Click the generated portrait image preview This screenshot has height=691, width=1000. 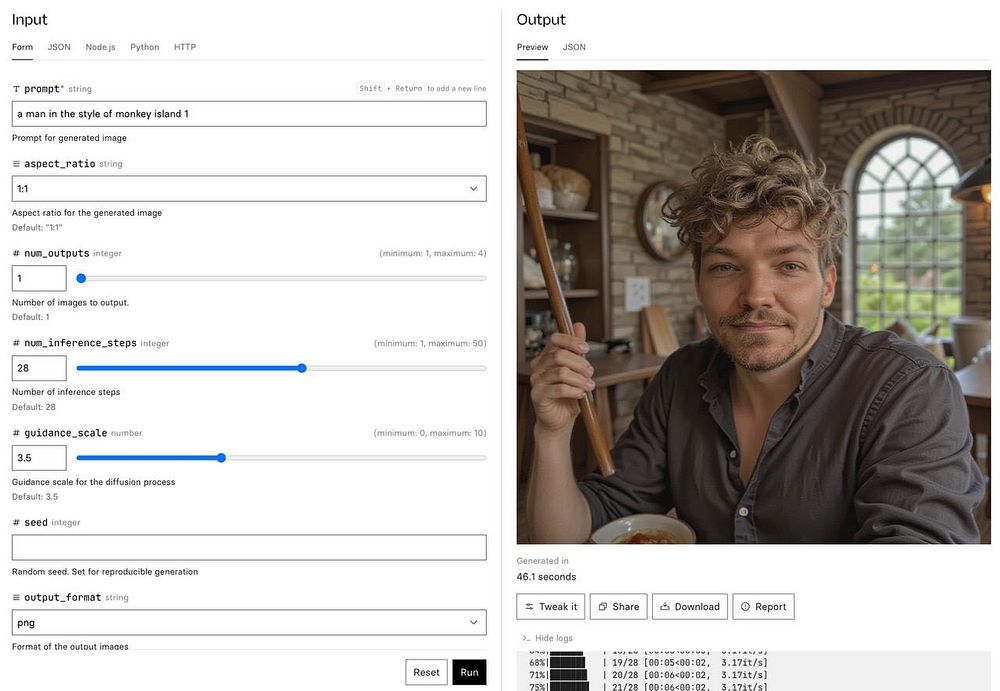[753, 307]
